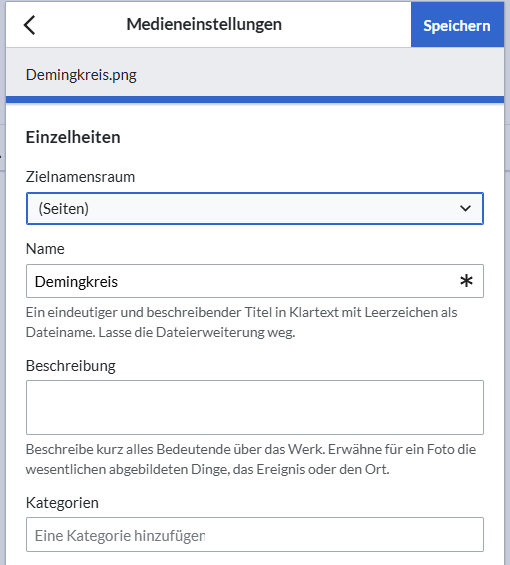
Task: Expand the namespace list via the chevron arrow
Action: click(465, 209)
